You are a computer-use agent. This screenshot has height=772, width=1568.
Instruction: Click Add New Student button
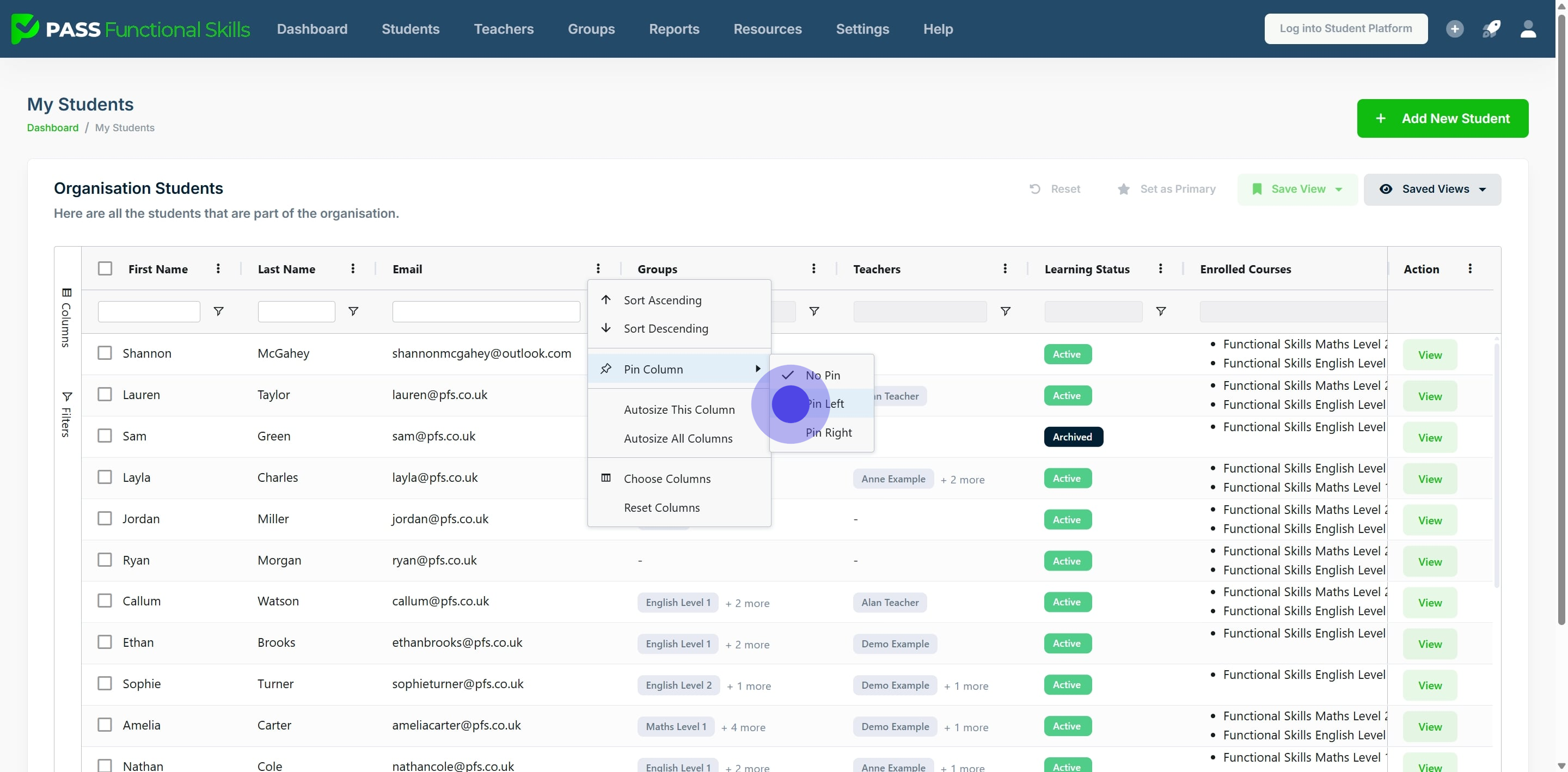[1442, 118]
